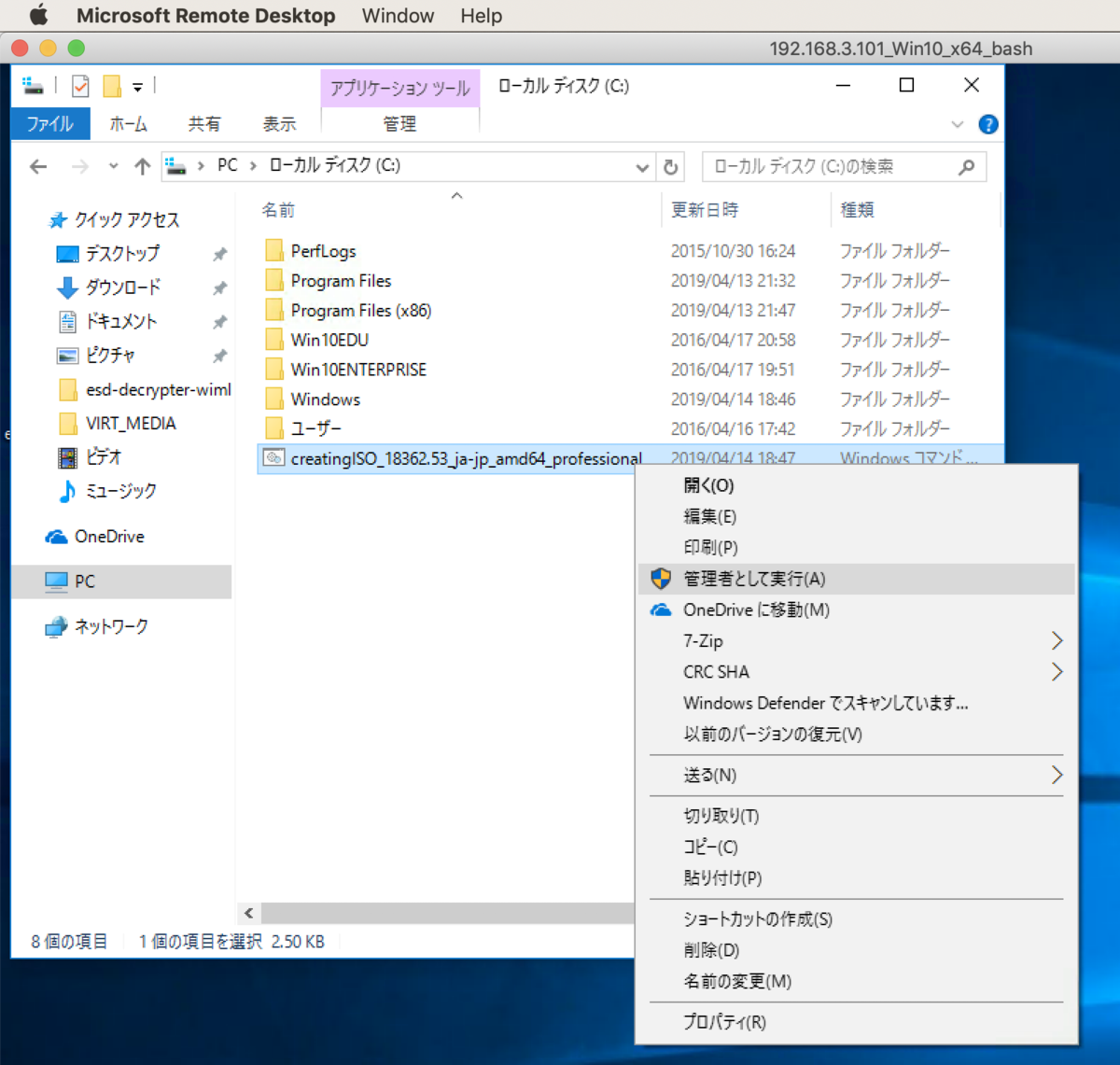Click the Apple logo menu
1120x1065 pixels.
[x=38, y=15]
